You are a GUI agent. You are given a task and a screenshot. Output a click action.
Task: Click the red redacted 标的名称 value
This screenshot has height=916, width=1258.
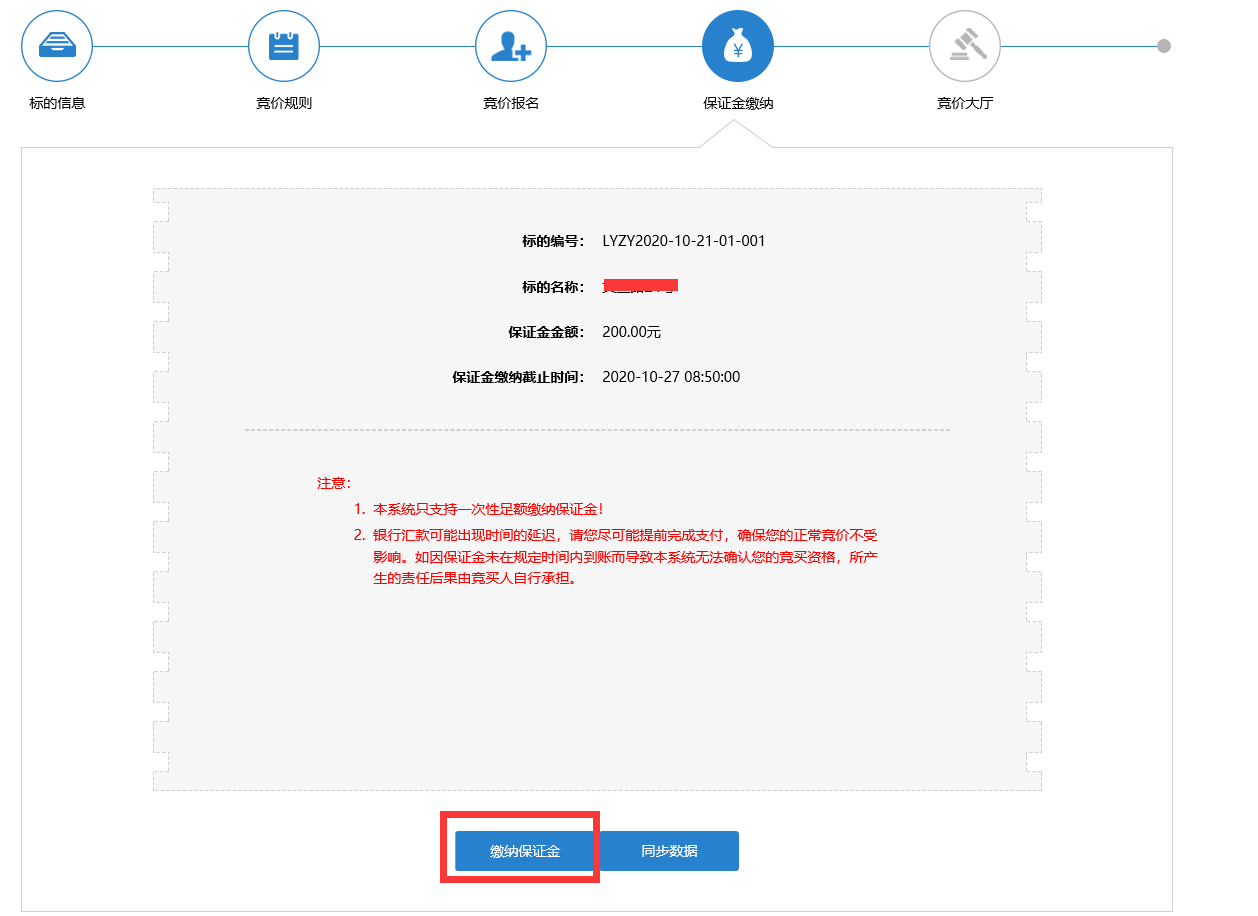click(640, 286)
